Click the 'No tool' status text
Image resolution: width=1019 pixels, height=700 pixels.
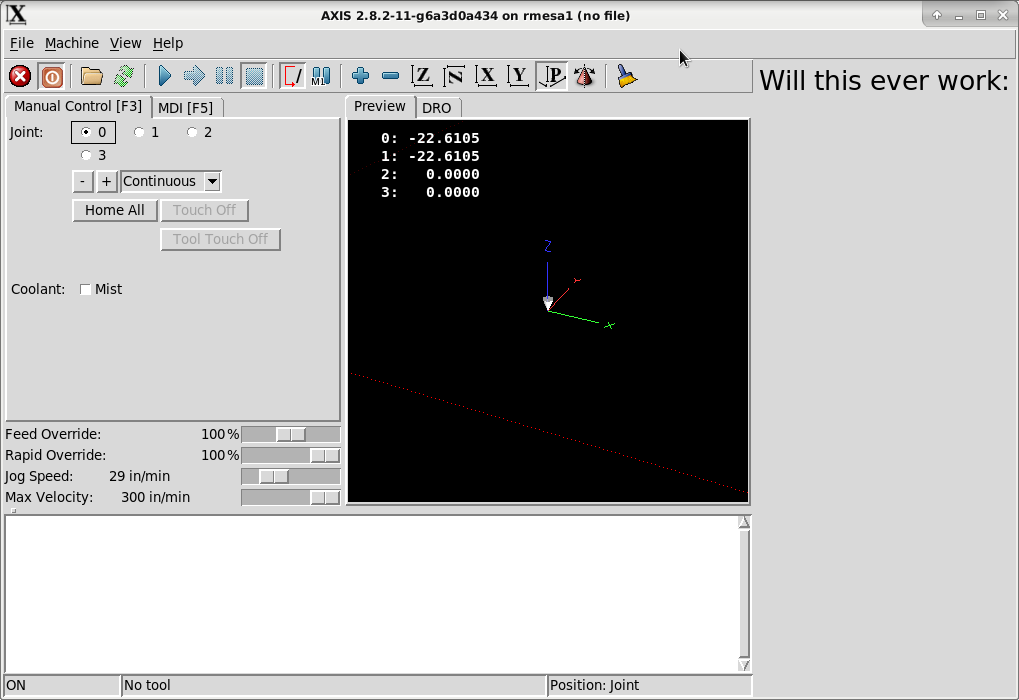coord(148,685)
